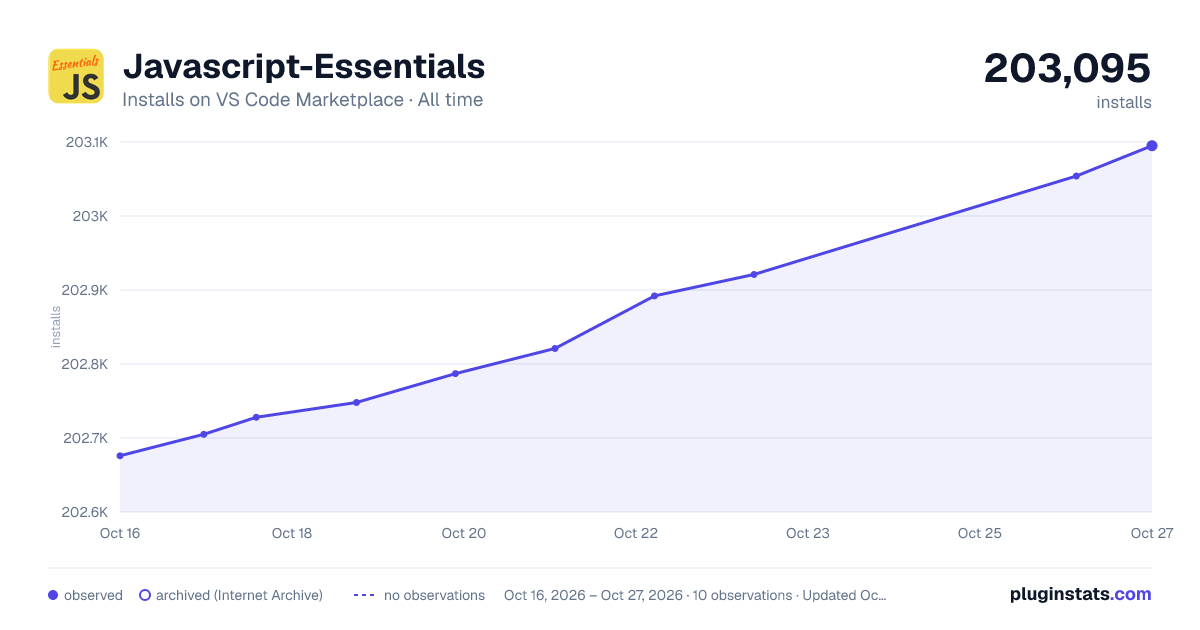Click the 202.8K y-axis label
This screenshot has height=630, width=1200.
click(x=85, y=364)
